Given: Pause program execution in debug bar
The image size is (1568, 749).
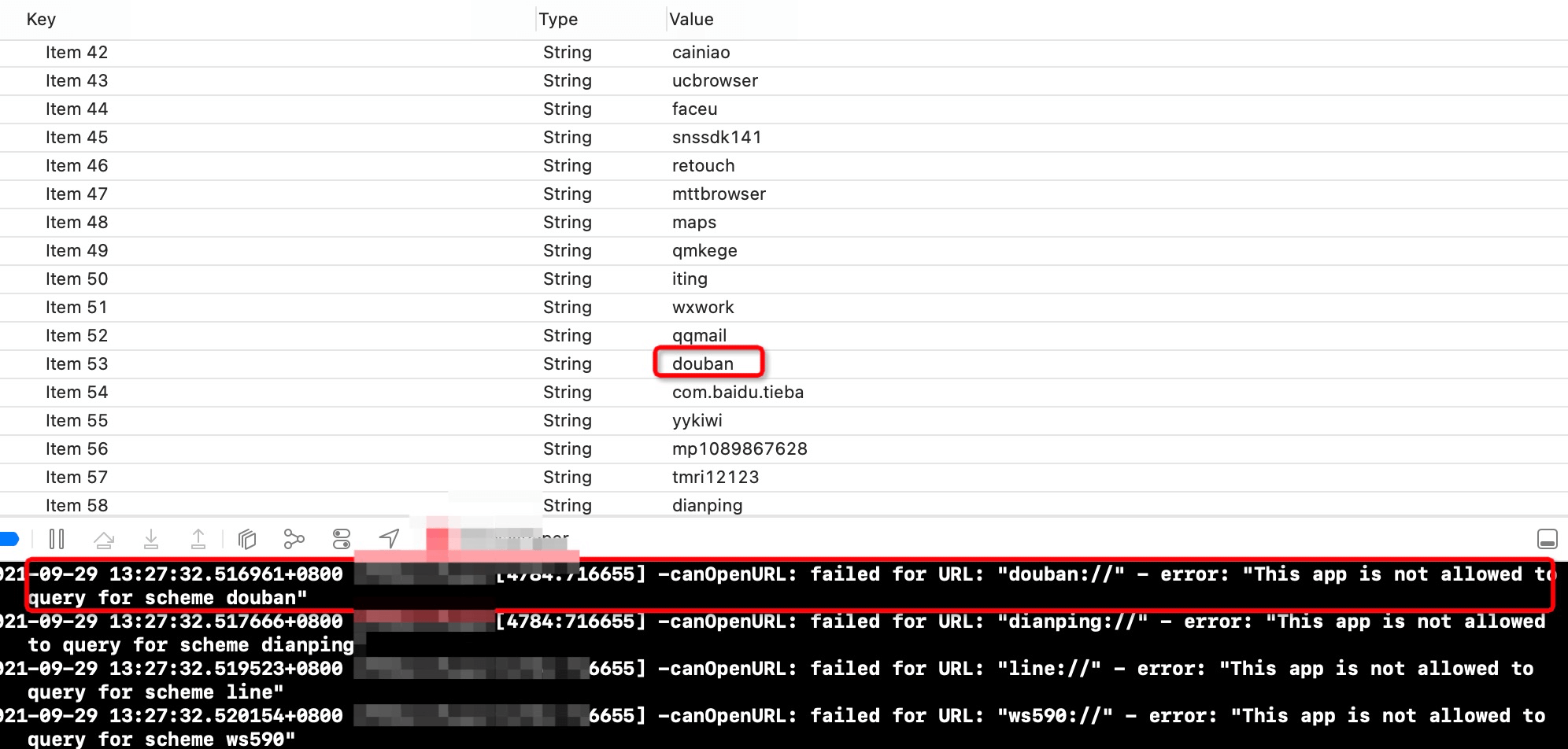Looking at the screenshot, I should click(x=57, y=539).
